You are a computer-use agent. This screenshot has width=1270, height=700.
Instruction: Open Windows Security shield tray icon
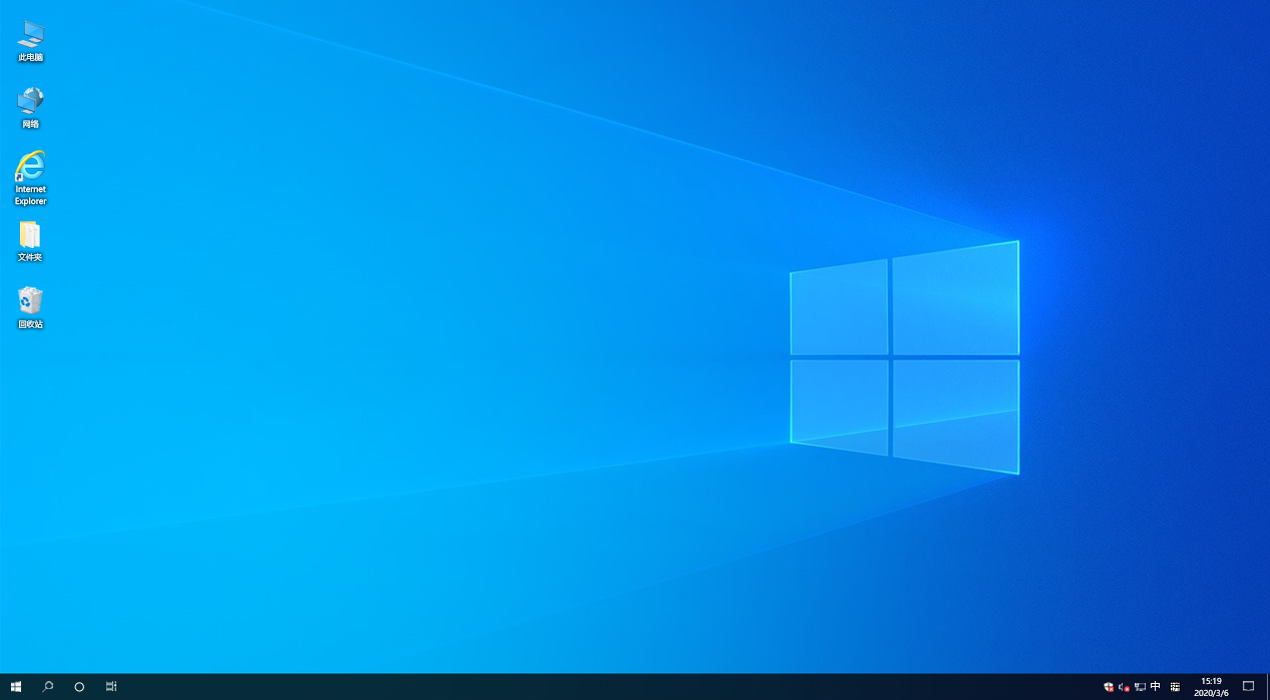1109,687
